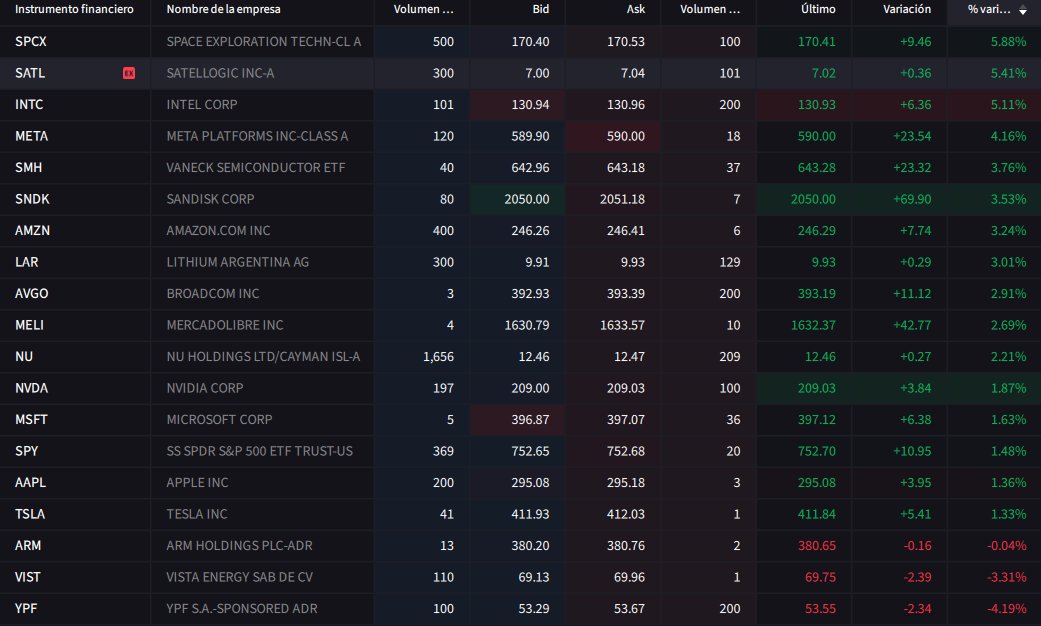Click MercadoLibre last price 1632.37
The image size is (1041, 626).
pyautogui.click(x=813, y=325)
